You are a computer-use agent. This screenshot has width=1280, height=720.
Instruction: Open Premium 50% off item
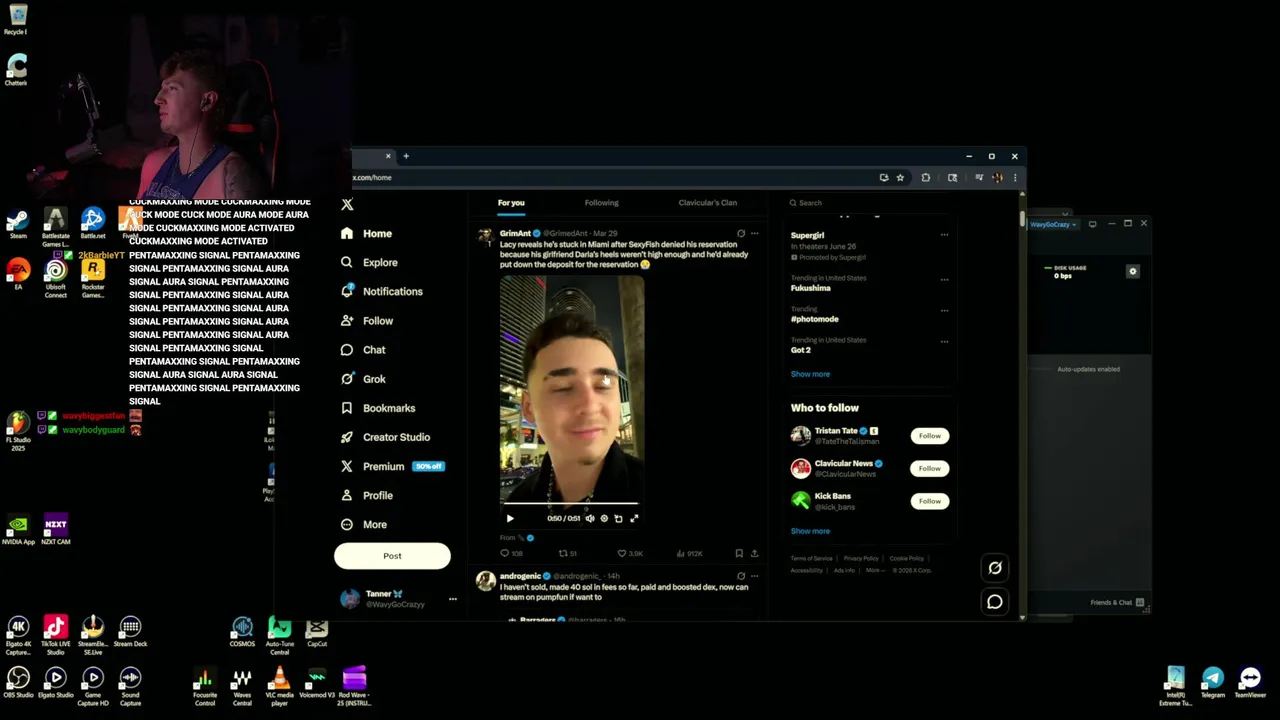tap(392, 466)
